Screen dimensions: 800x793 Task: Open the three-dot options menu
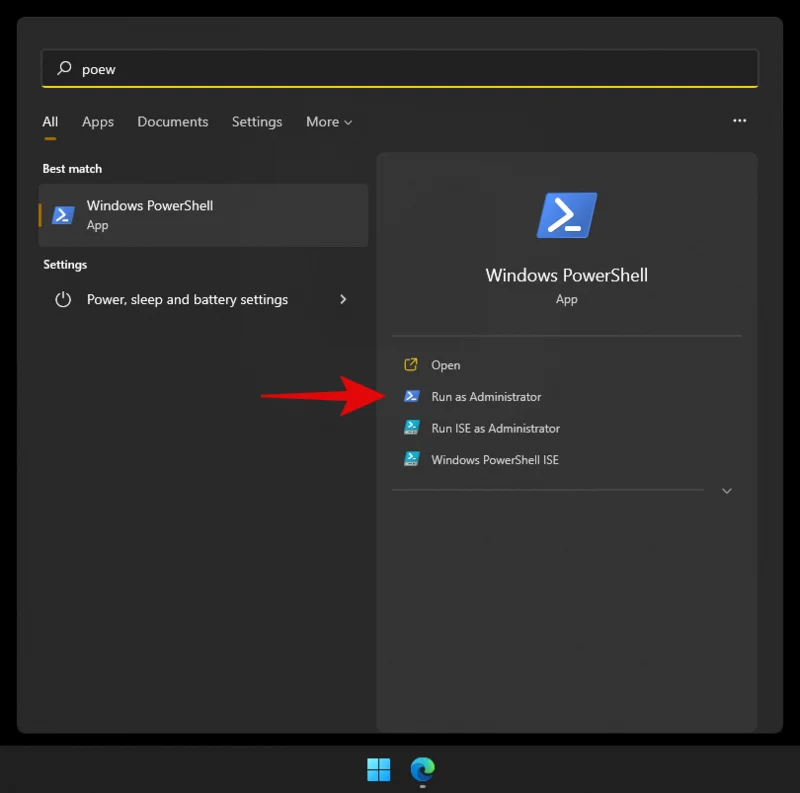tap(739, 120)
